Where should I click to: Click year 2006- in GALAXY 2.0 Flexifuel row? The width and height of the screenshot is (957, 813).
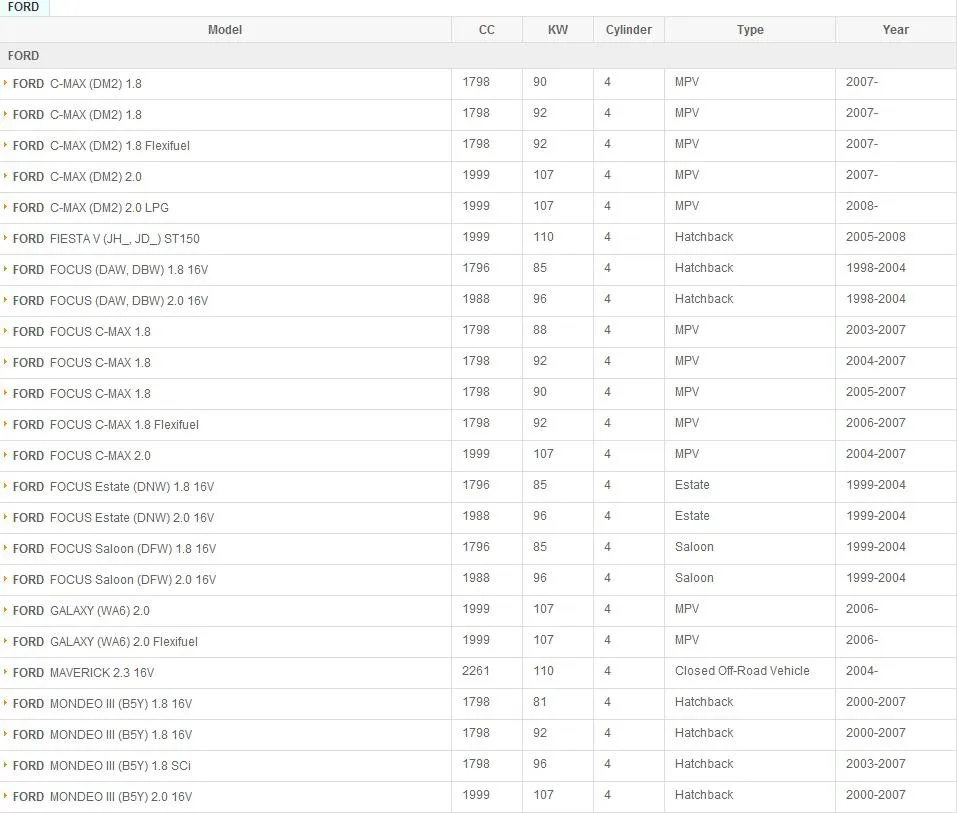pos(862,640)
